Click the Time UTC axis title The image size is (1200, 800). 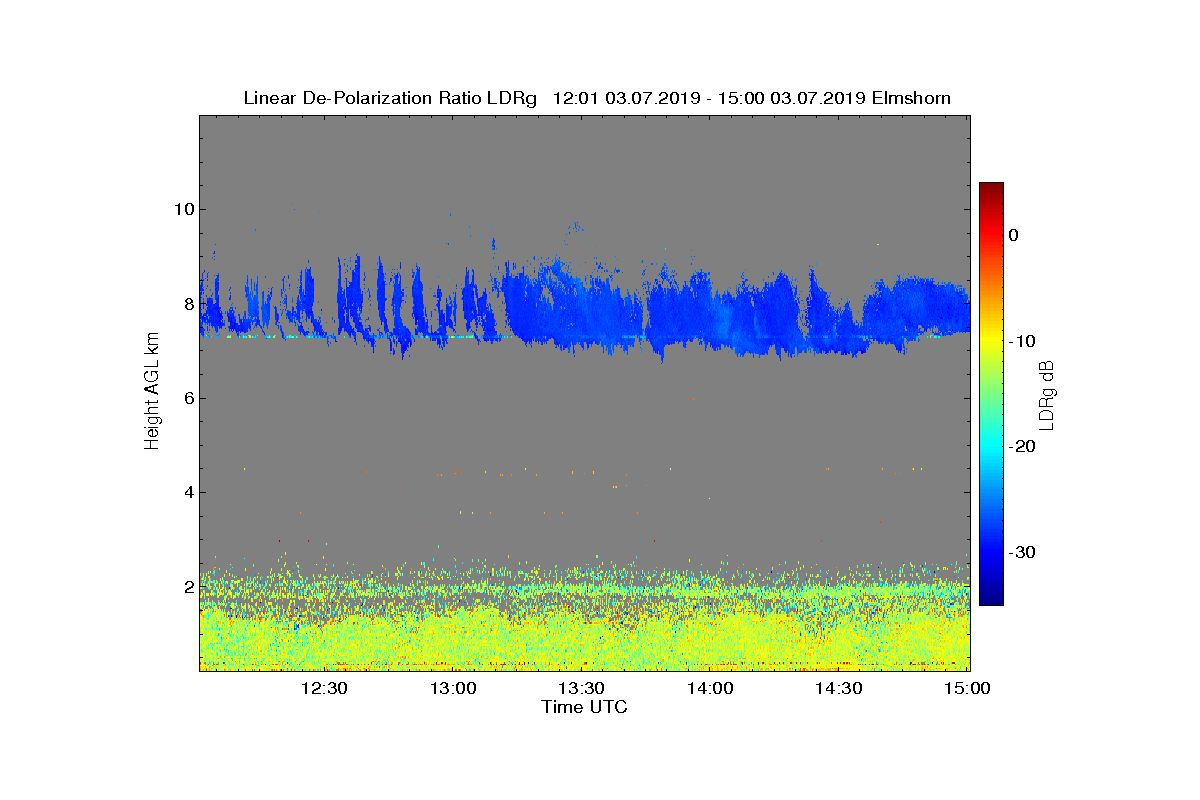click(585, 707)
